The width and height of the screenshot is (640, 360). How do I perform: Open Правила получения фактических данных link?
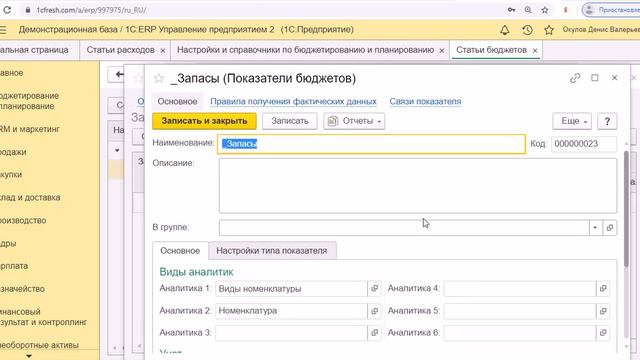pyautogui.click(x=293, y=101)
